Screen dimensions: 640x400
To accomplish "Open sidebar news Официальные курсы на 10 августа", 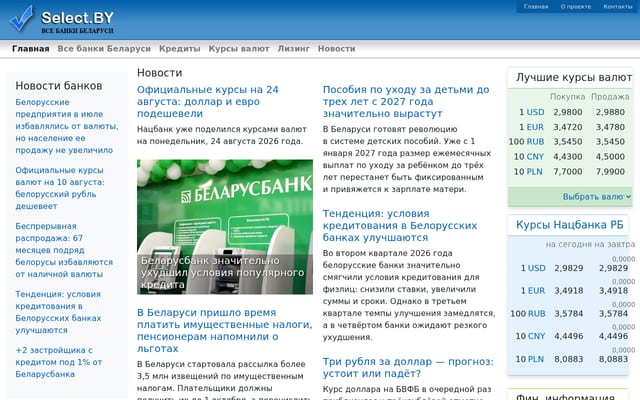I will [60, 188].
